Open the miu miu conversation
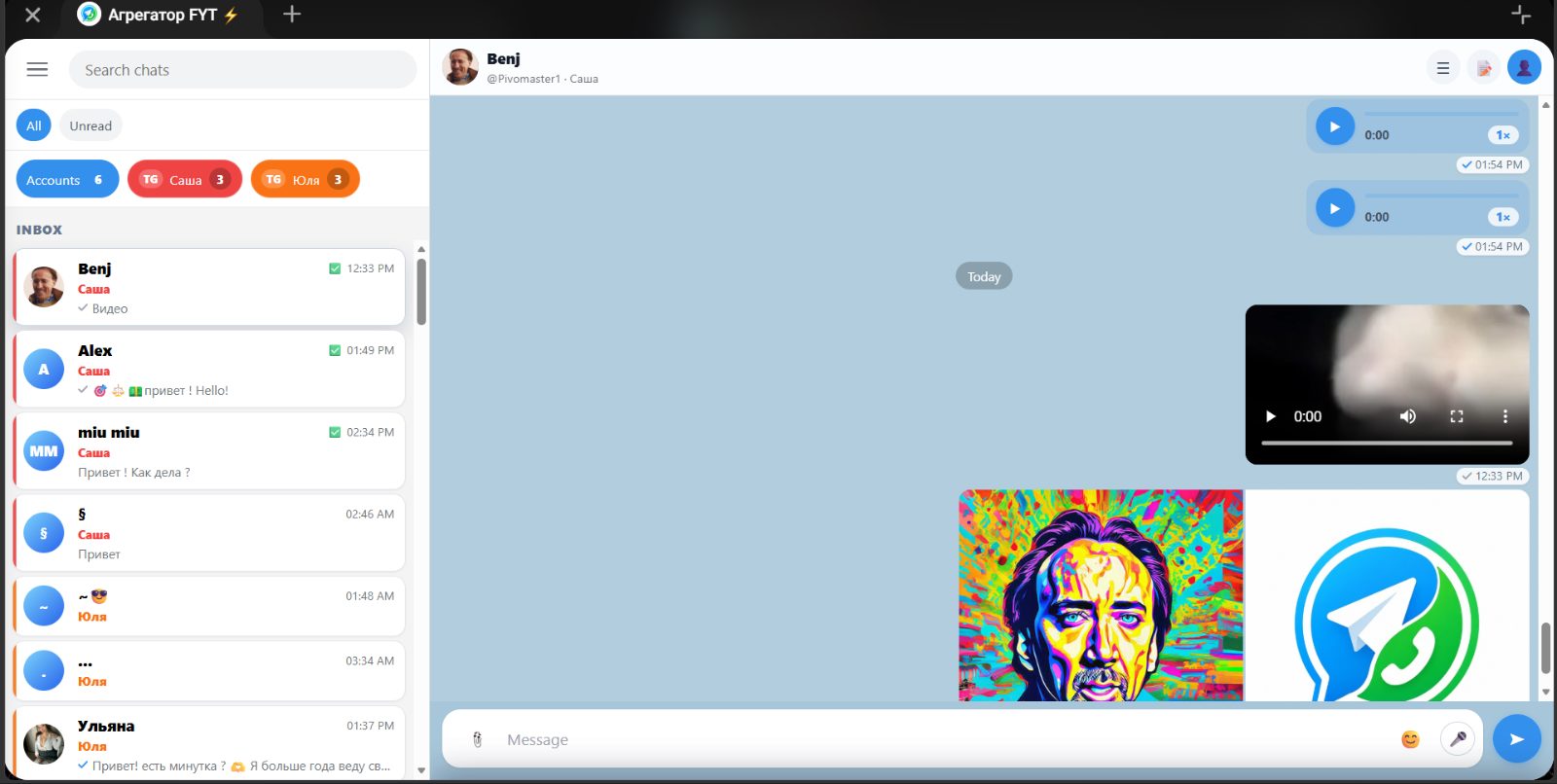Image resolution: width=1557 pixels, height=784 pixels. coord(209,450)
